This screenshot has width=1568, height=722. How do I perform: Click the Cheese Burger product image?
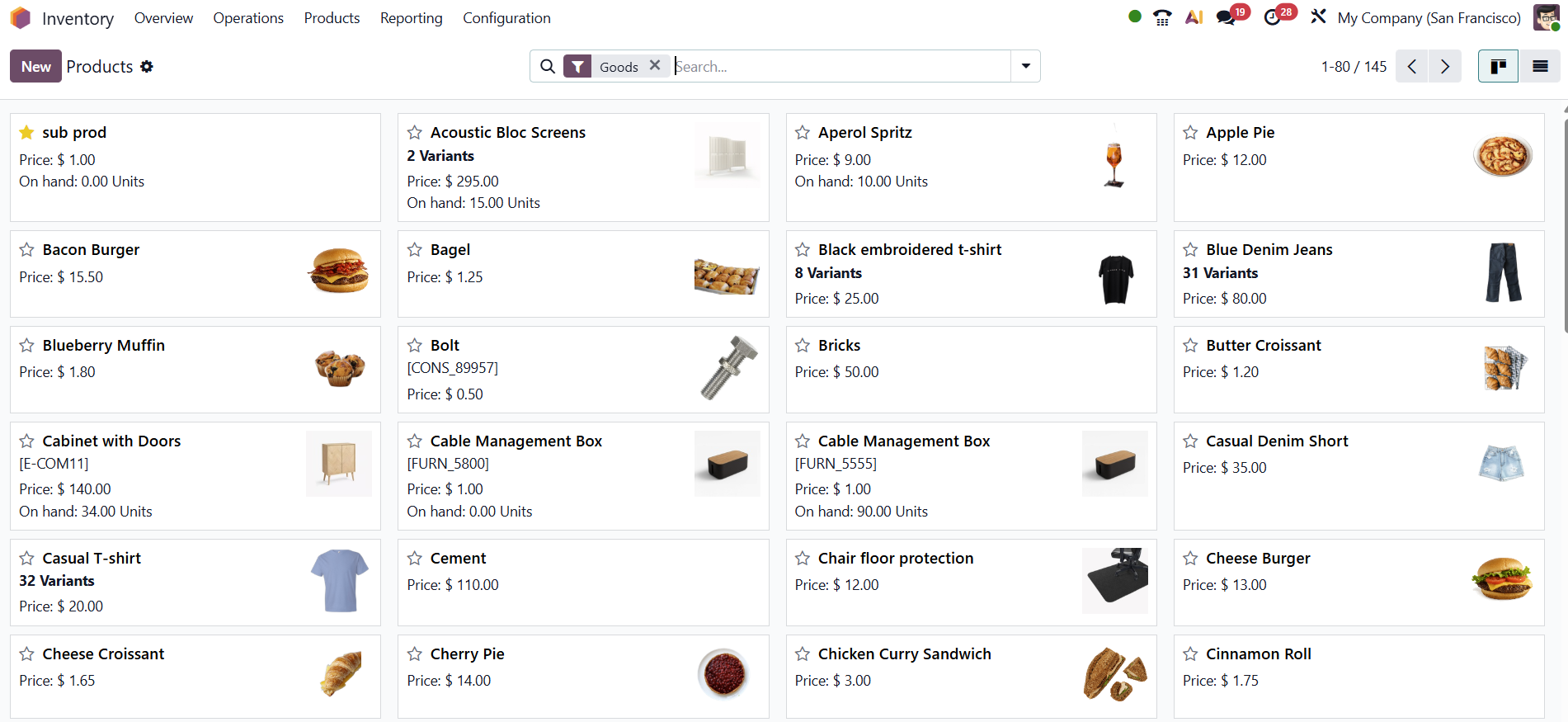(1503, 580)
